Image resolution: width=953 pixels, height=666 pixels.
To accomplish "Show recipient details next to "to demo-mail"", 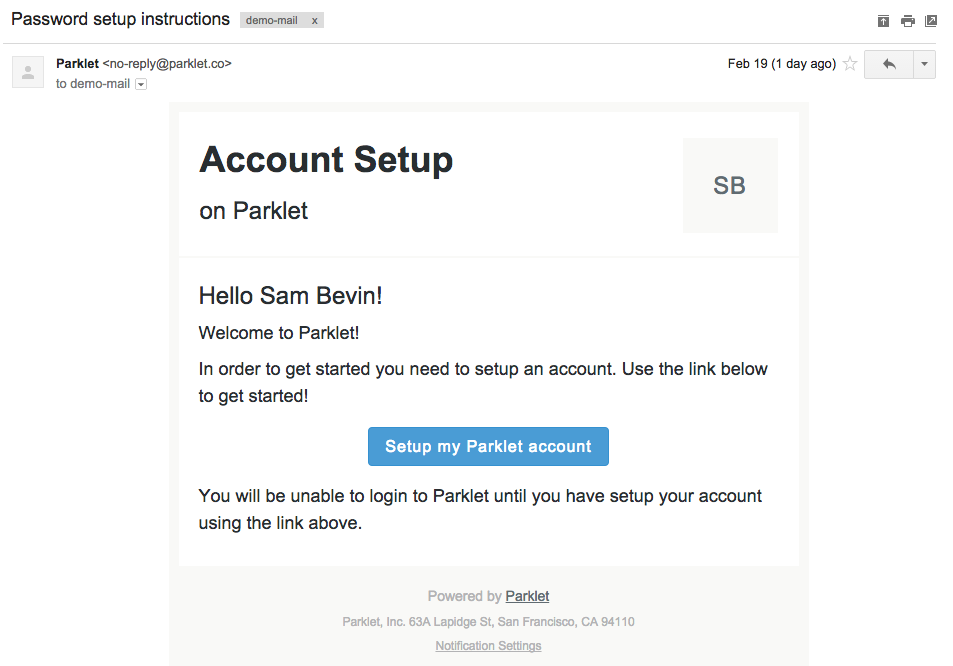I will pyautogui.click(x=141, y=85).
